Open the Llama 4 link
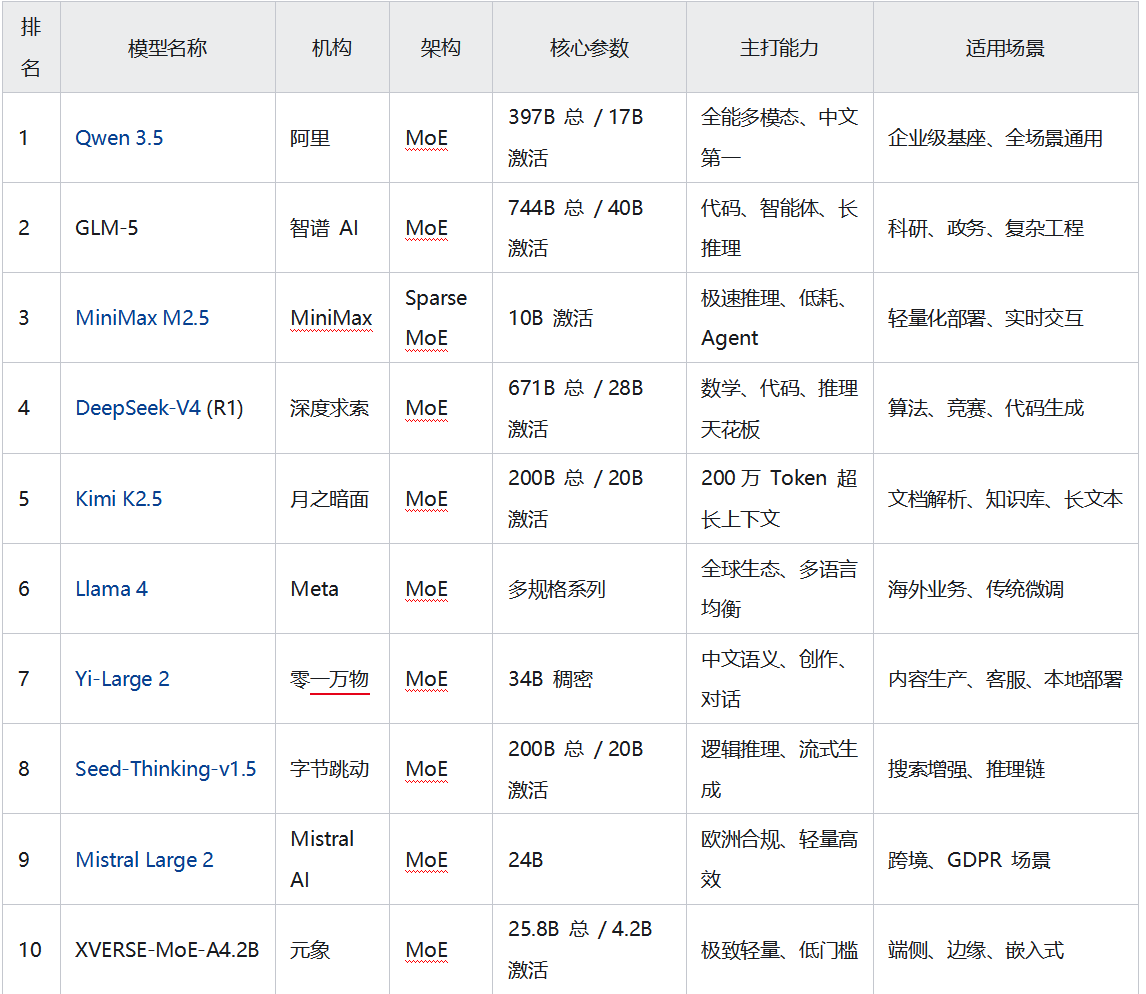The image size is (1146, 994). 111,588
